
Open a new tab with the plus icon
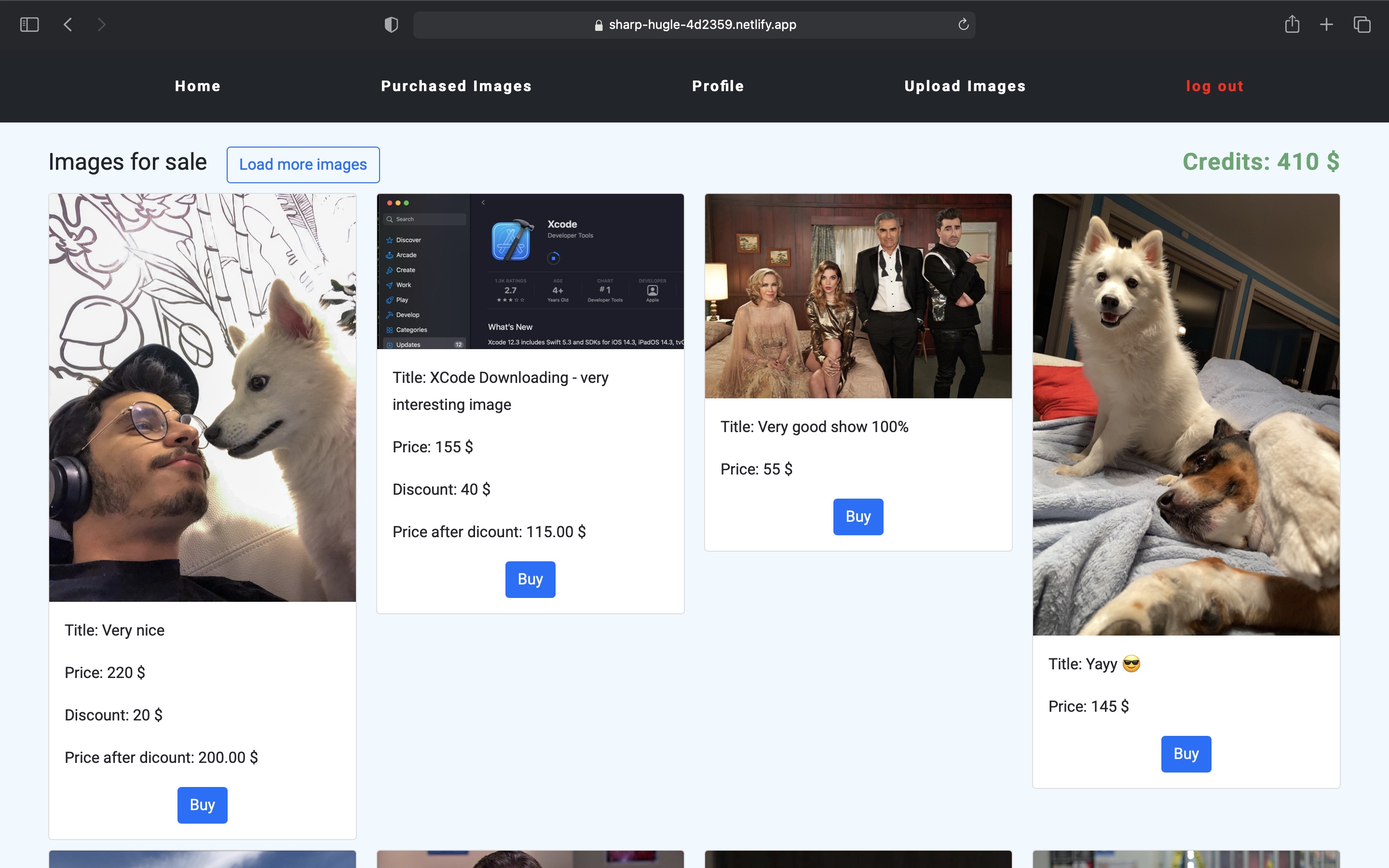coord(1326,25)
